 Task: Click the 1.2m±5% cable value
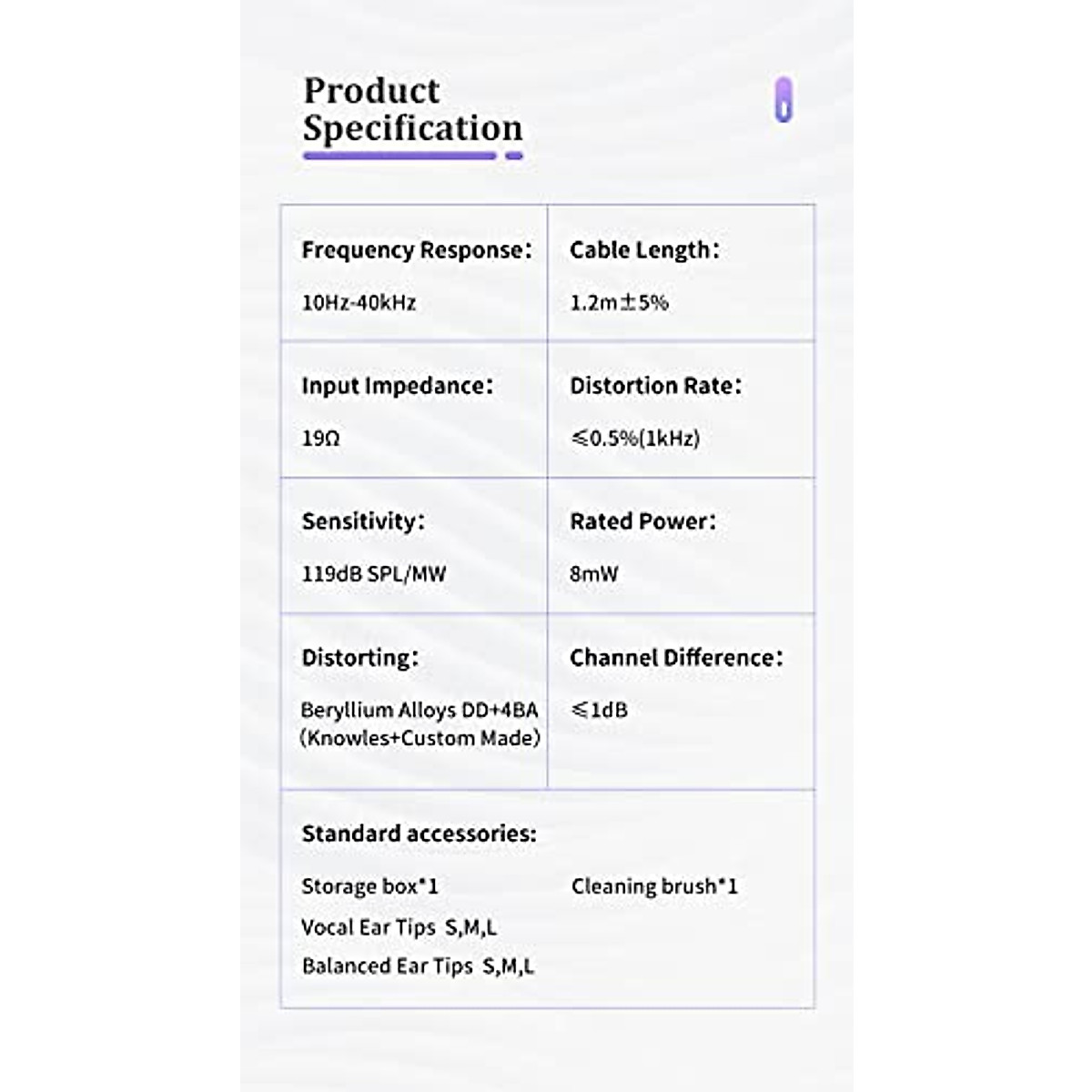tap(619, 303)
